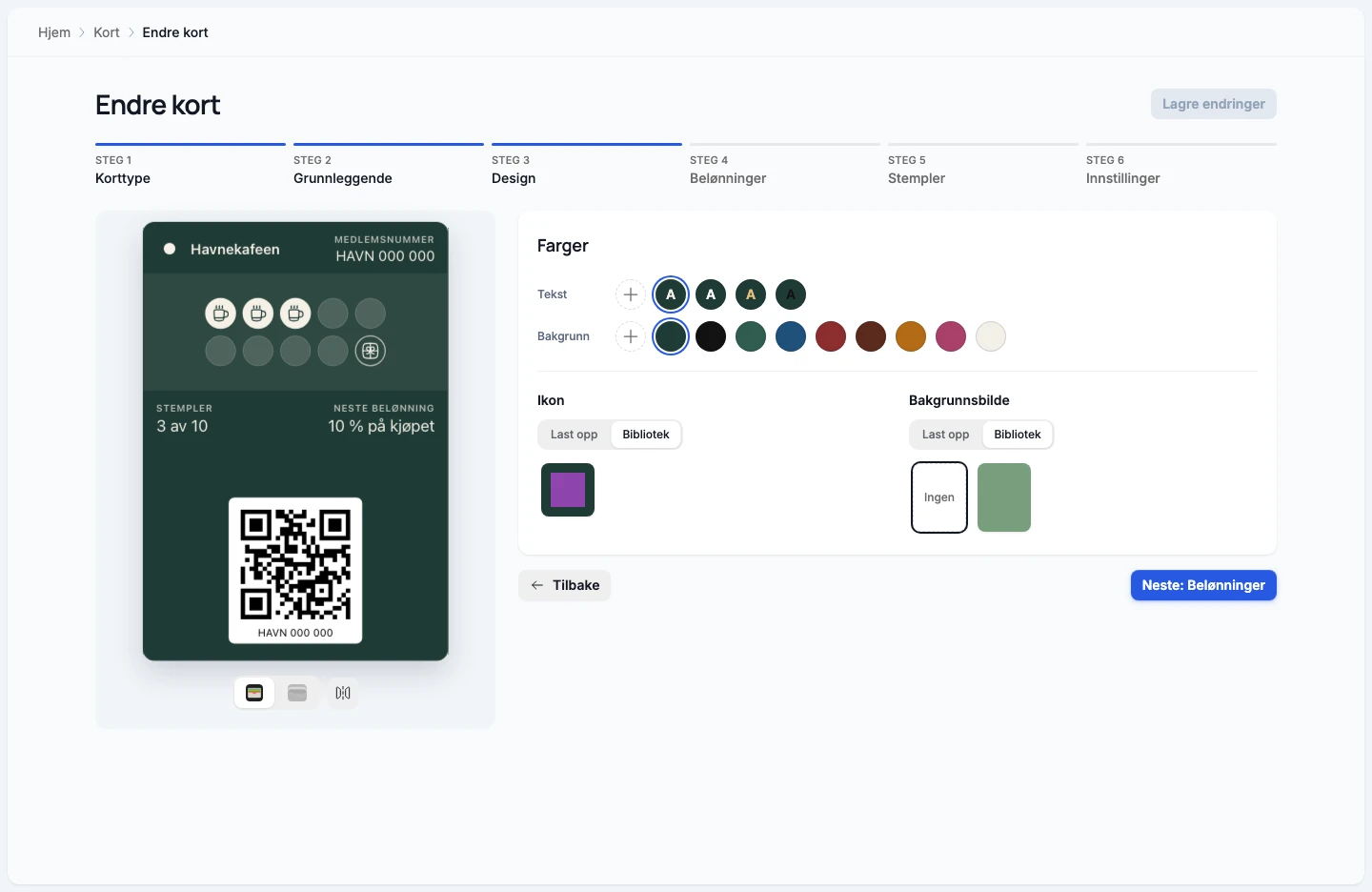Choose the dark letter A text color

click(x=791, y=294)
